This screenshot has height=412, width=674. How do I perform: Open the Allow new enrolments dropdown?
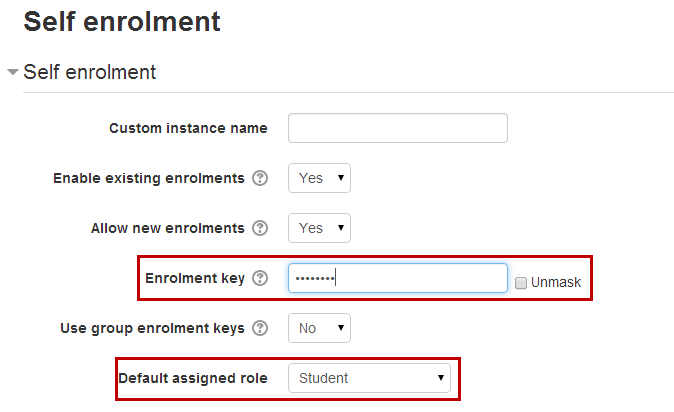(x=319, y=228)
